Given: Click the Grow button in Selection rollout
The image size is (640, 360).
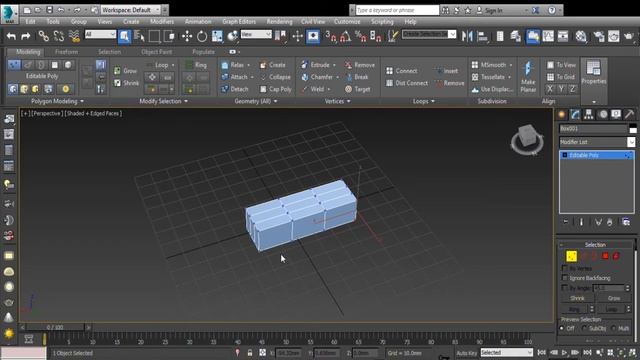Looking at the screenshot, I should coord(613,298).
